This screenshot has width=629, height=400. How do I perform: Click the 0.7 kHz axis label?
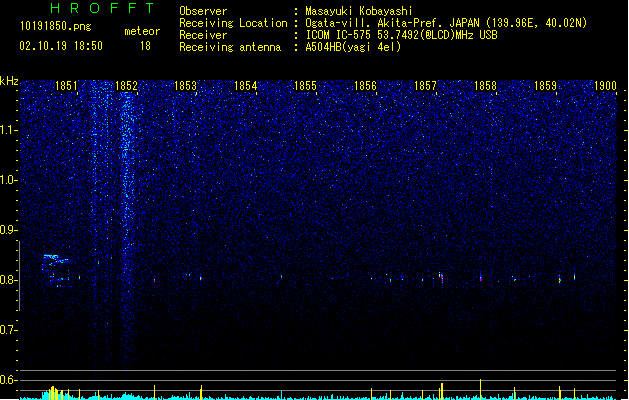[8, 330]
